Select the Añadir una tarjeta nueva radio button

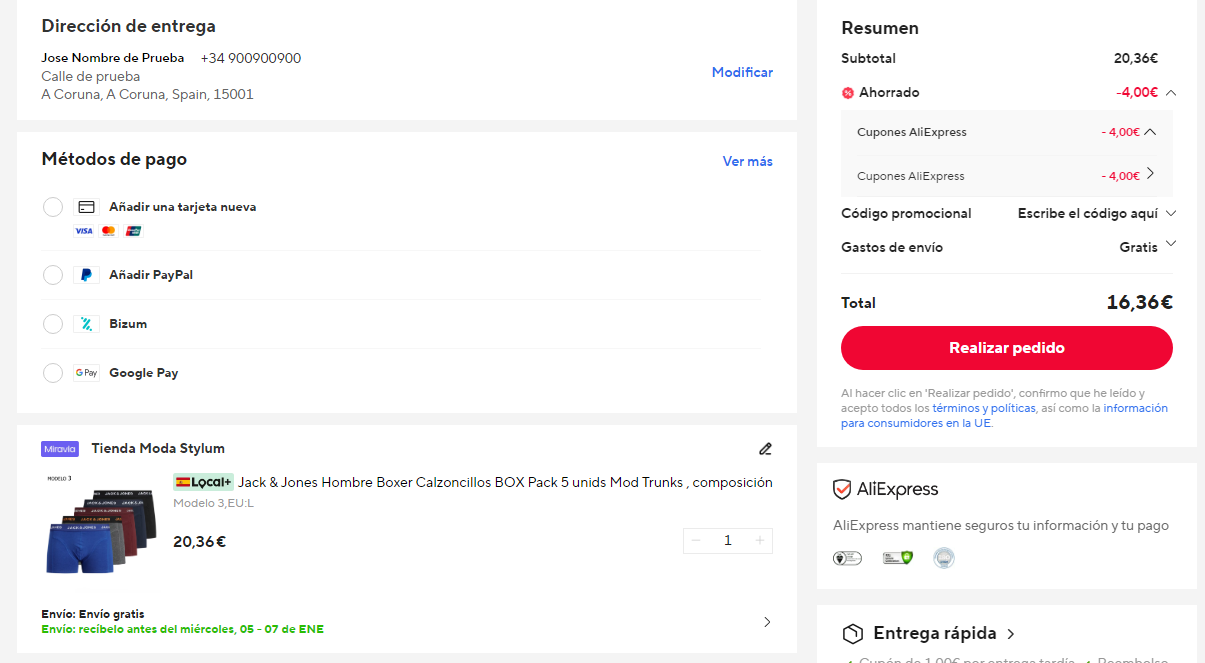click(53, 207)
